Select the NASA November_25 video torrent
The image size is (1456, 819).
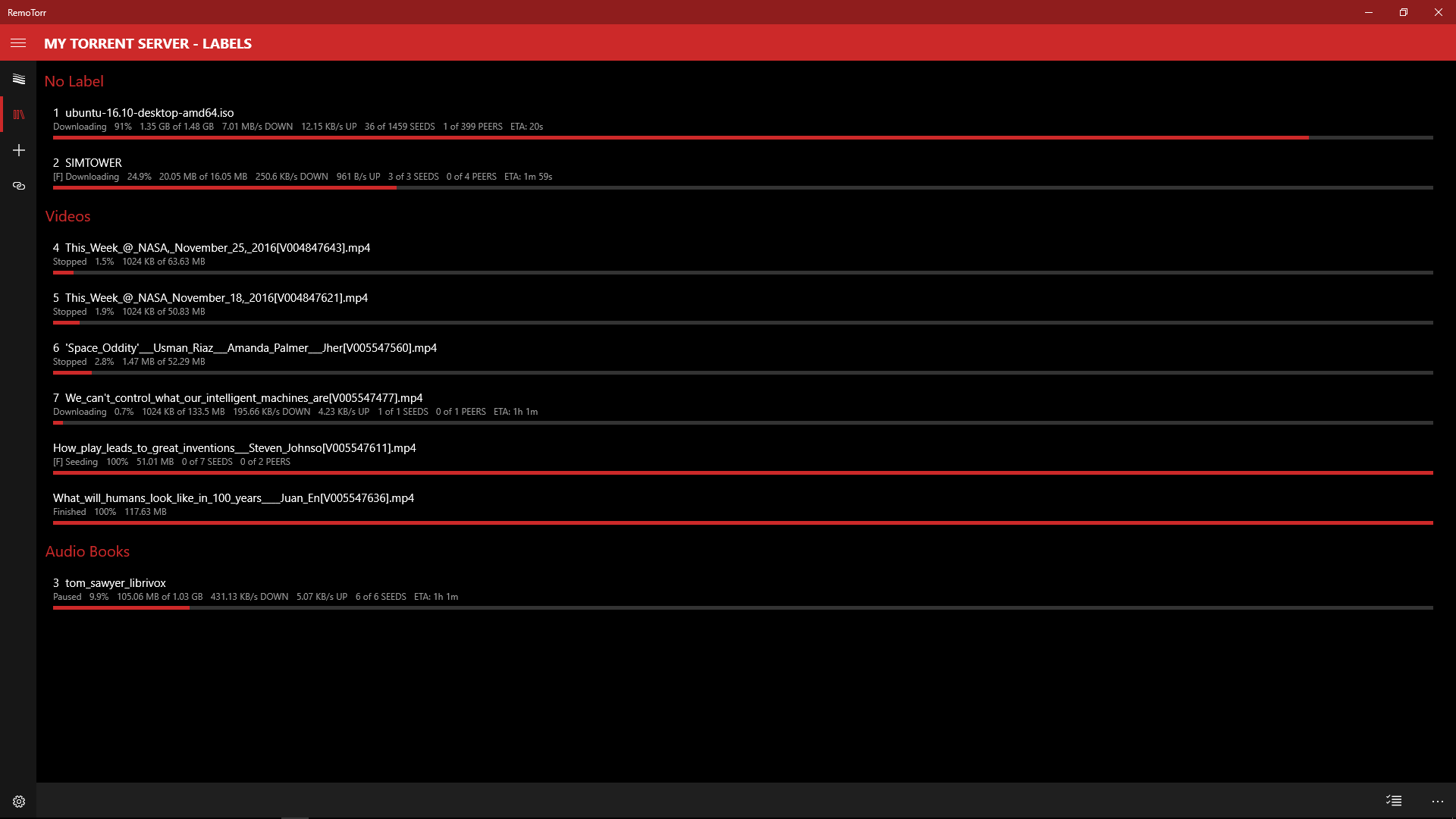point(217,248)
